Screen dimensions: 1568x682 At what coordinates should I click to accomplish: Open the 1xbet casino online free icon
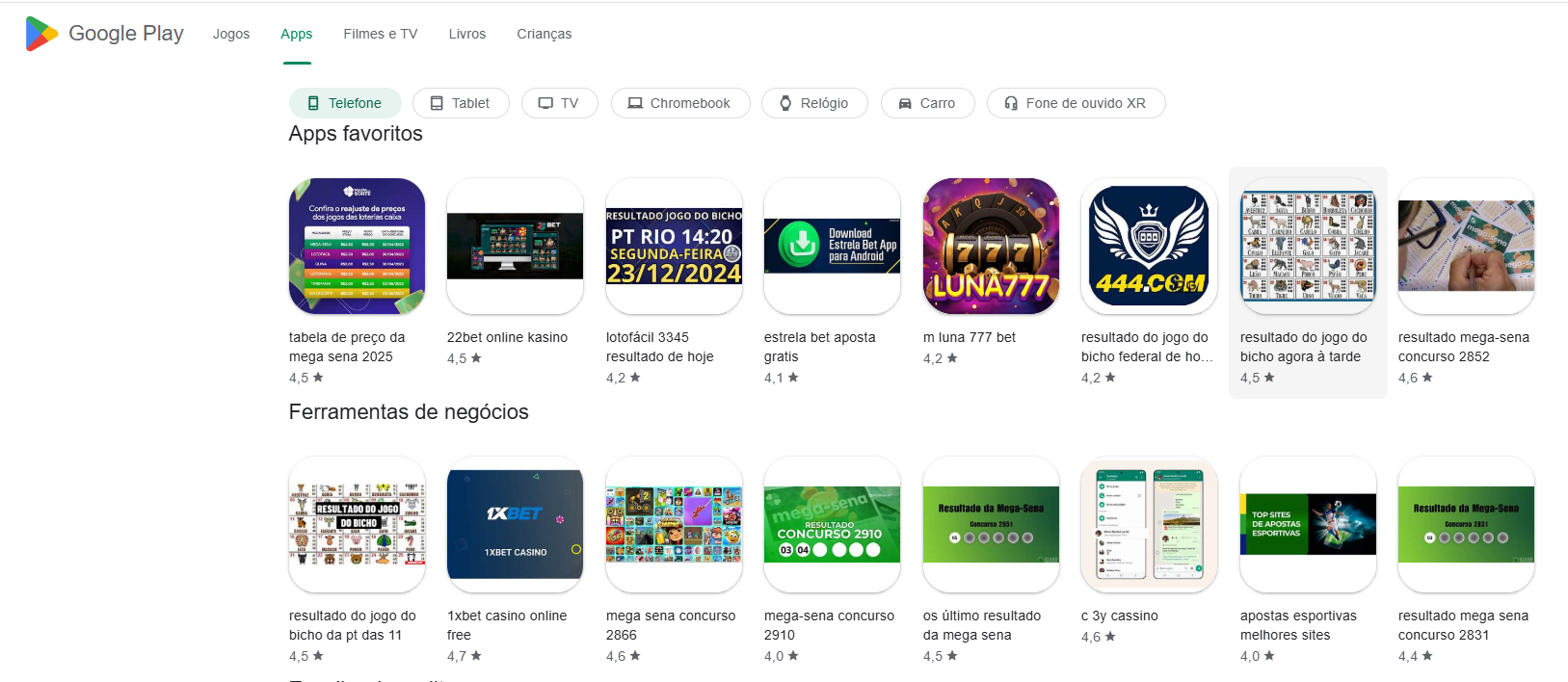[x=516, y=524]
